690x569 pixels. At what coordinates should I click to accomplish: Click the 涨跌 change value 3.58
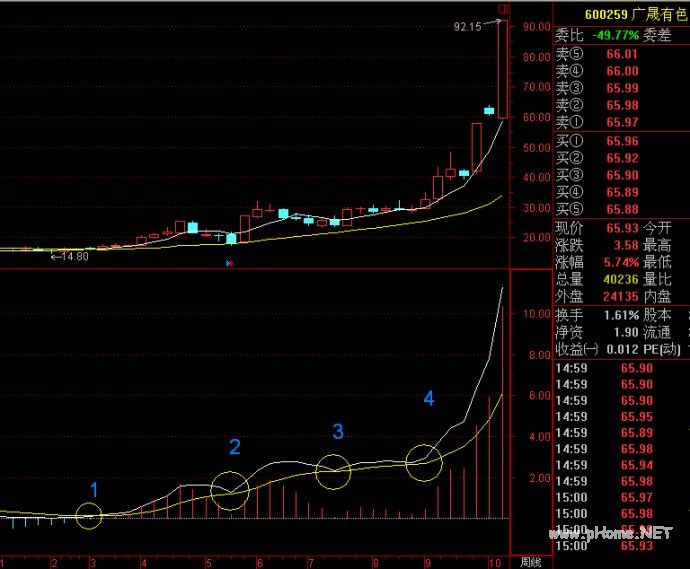[x=626, y=245]
